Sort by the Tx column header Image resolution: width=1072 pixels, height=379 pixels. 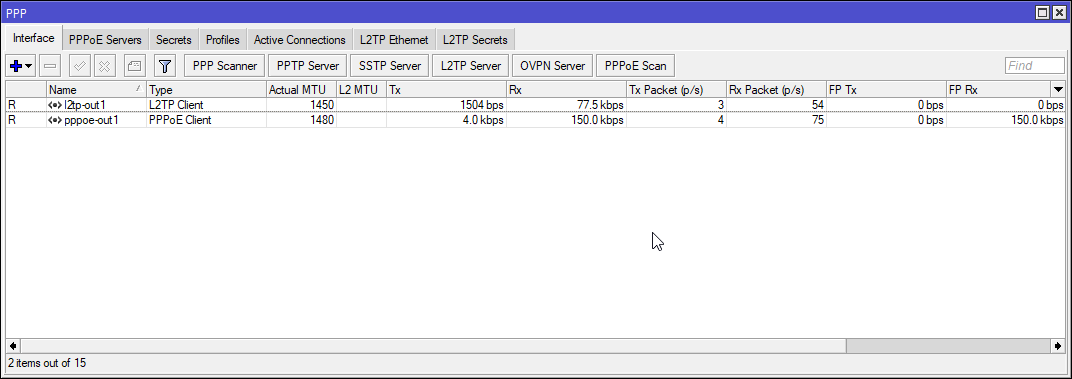(446, 90)
